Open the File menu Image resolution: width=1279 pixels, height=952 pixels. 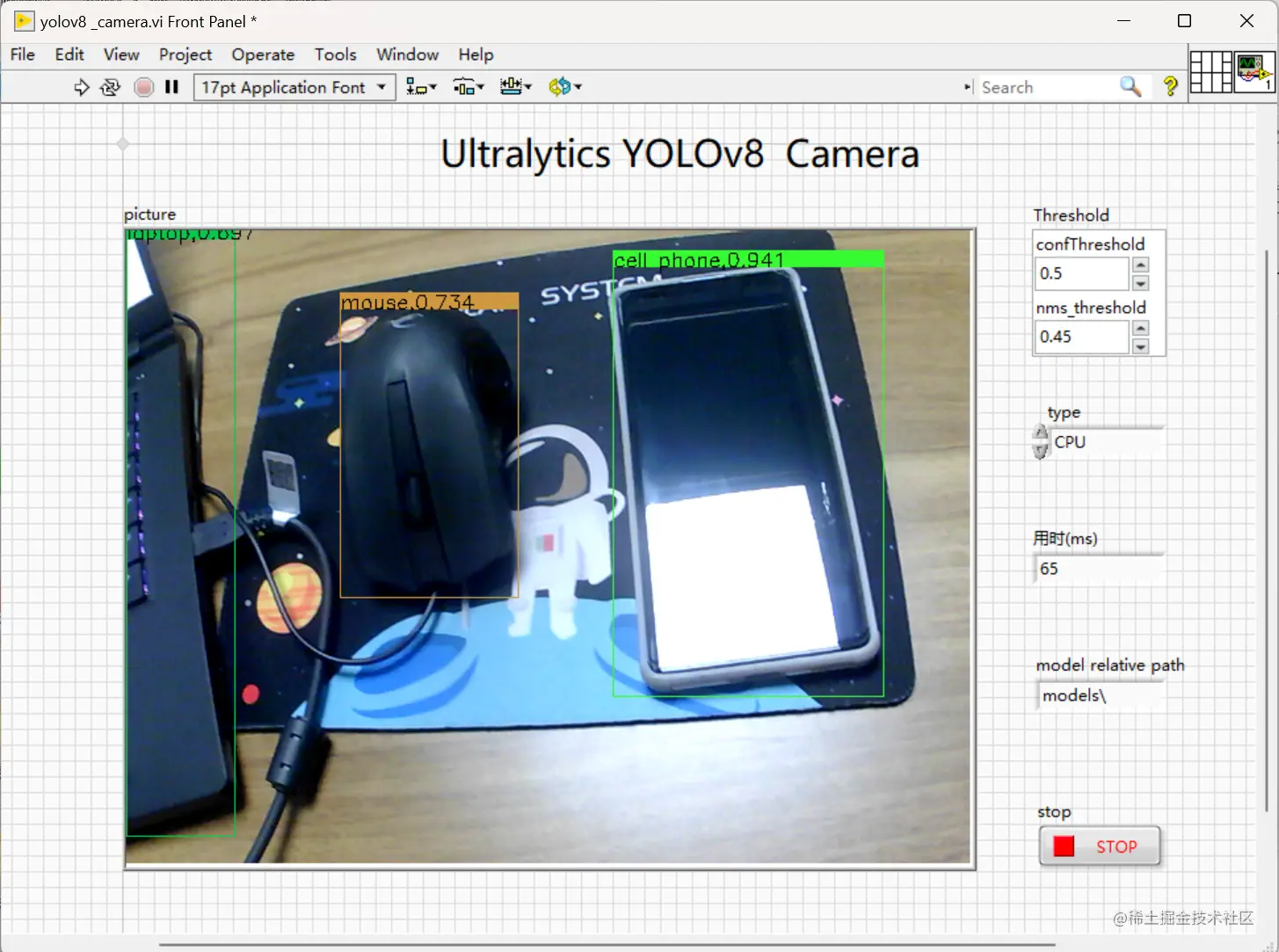pos(23,55)
